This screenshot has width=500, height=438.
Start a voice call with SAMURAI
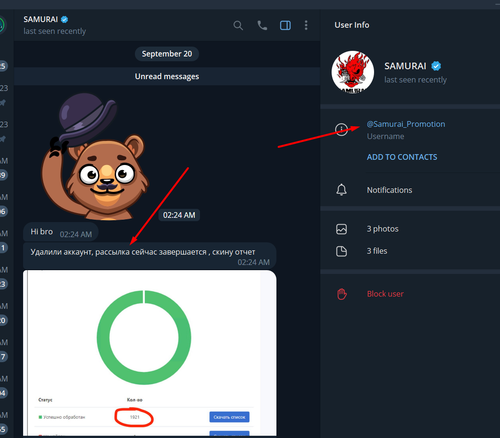262,25
